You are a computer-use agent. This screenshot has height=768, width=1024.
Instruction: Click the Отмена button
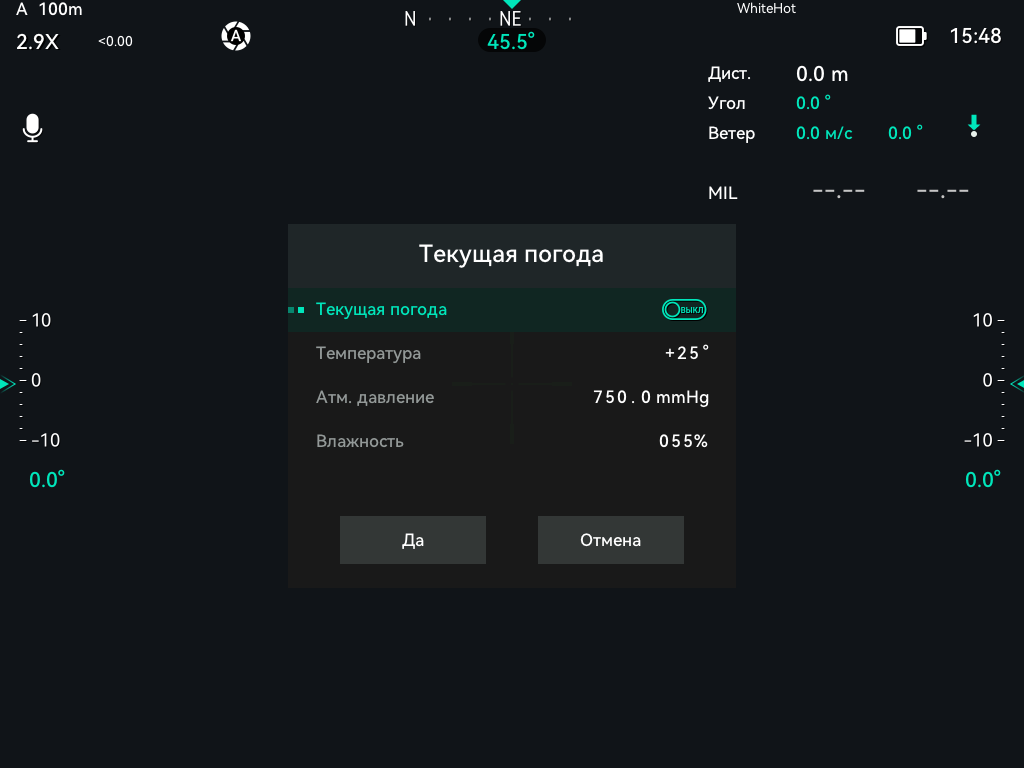pos(611,540)
